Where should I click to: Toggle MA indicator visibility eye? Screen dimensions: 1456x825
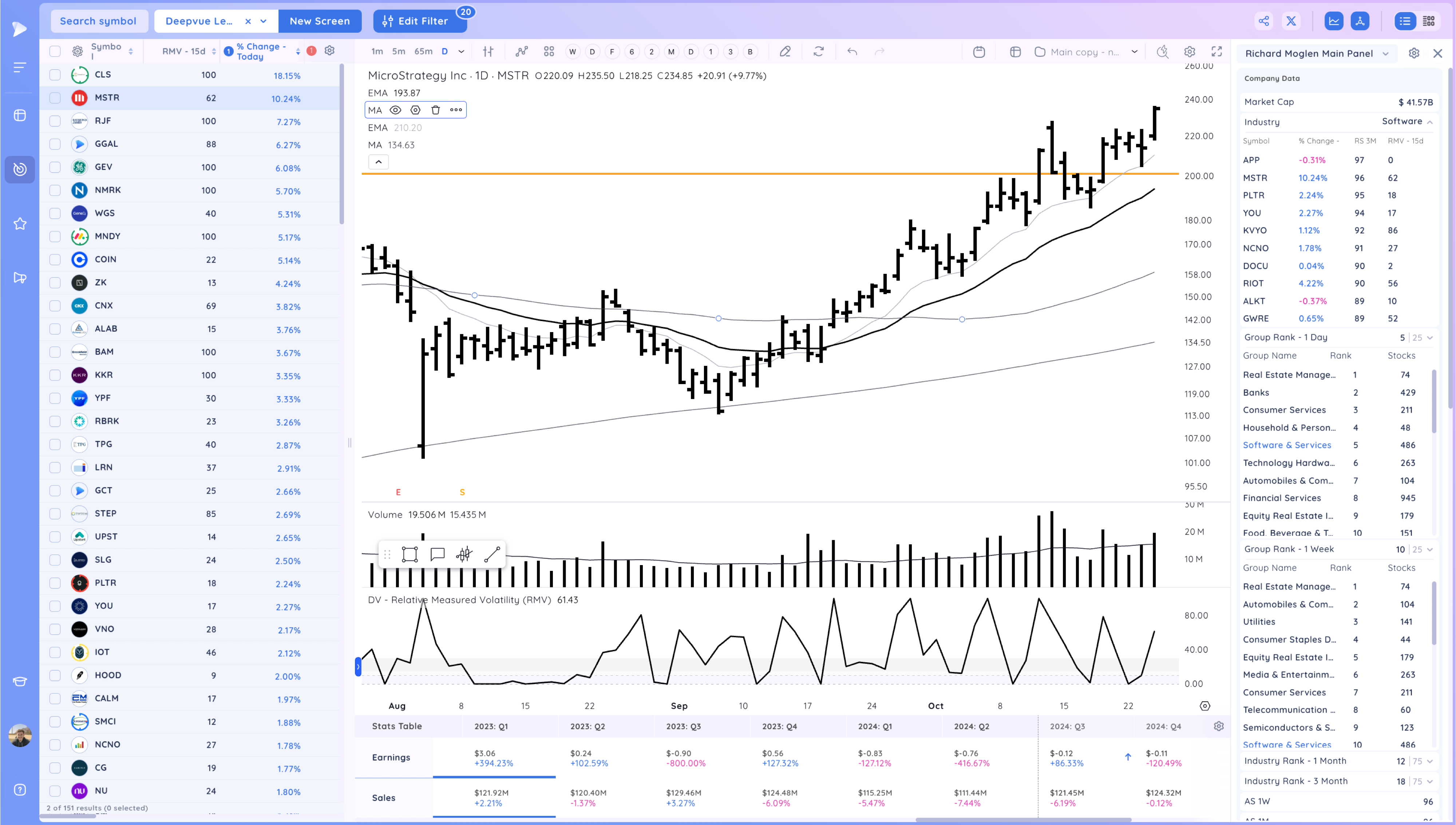click(x=395, y=110)
